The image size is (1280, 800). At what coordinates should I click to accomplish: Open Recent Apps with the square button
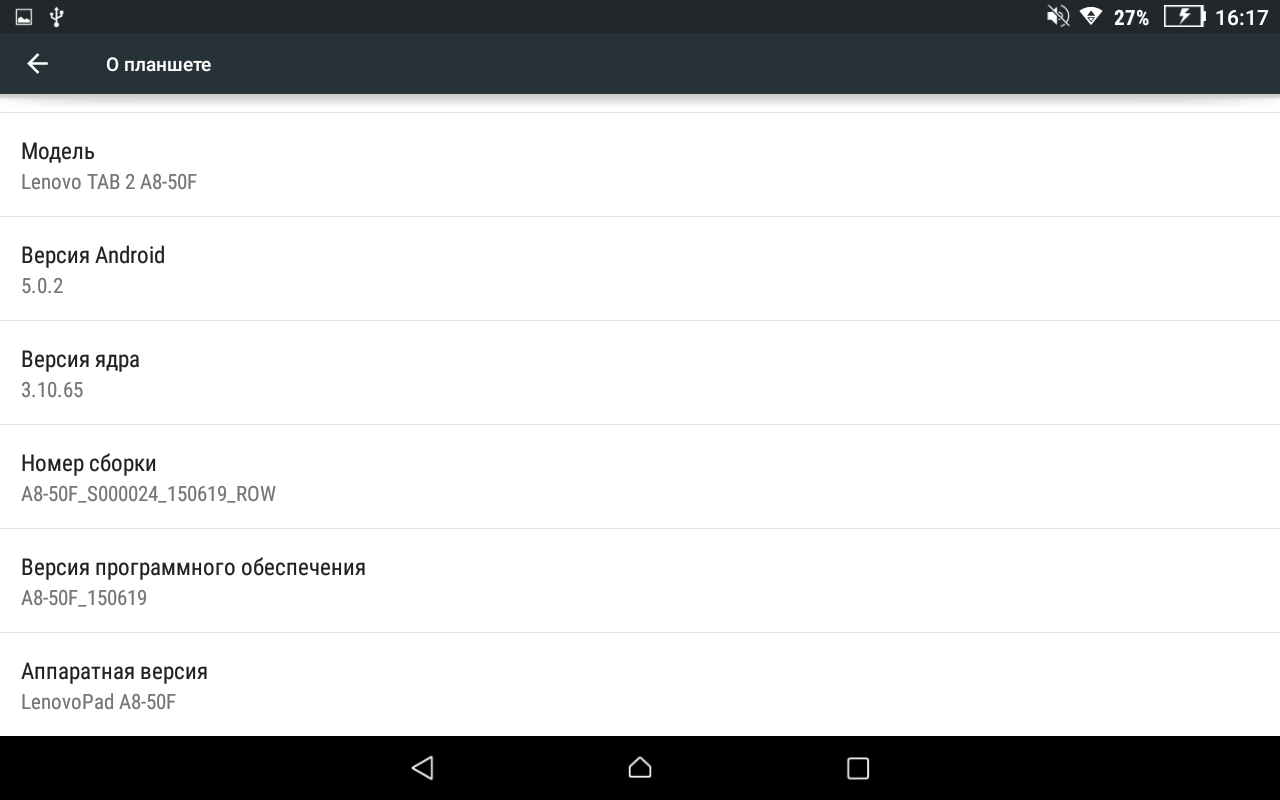tap(858, 768)
